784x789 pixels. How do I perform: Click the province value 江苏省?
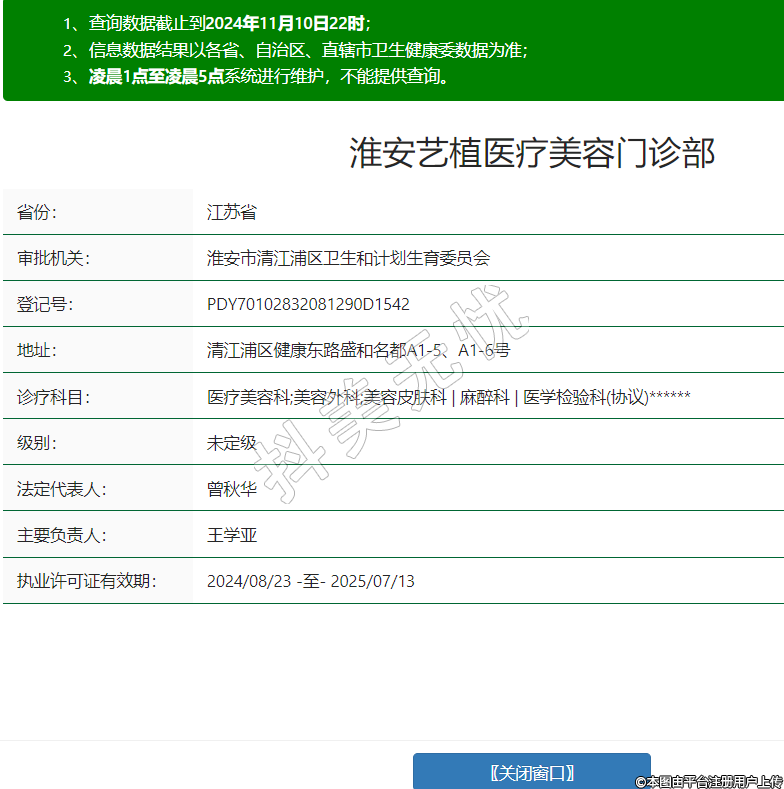pyautogui.click(x=232, y=212)
